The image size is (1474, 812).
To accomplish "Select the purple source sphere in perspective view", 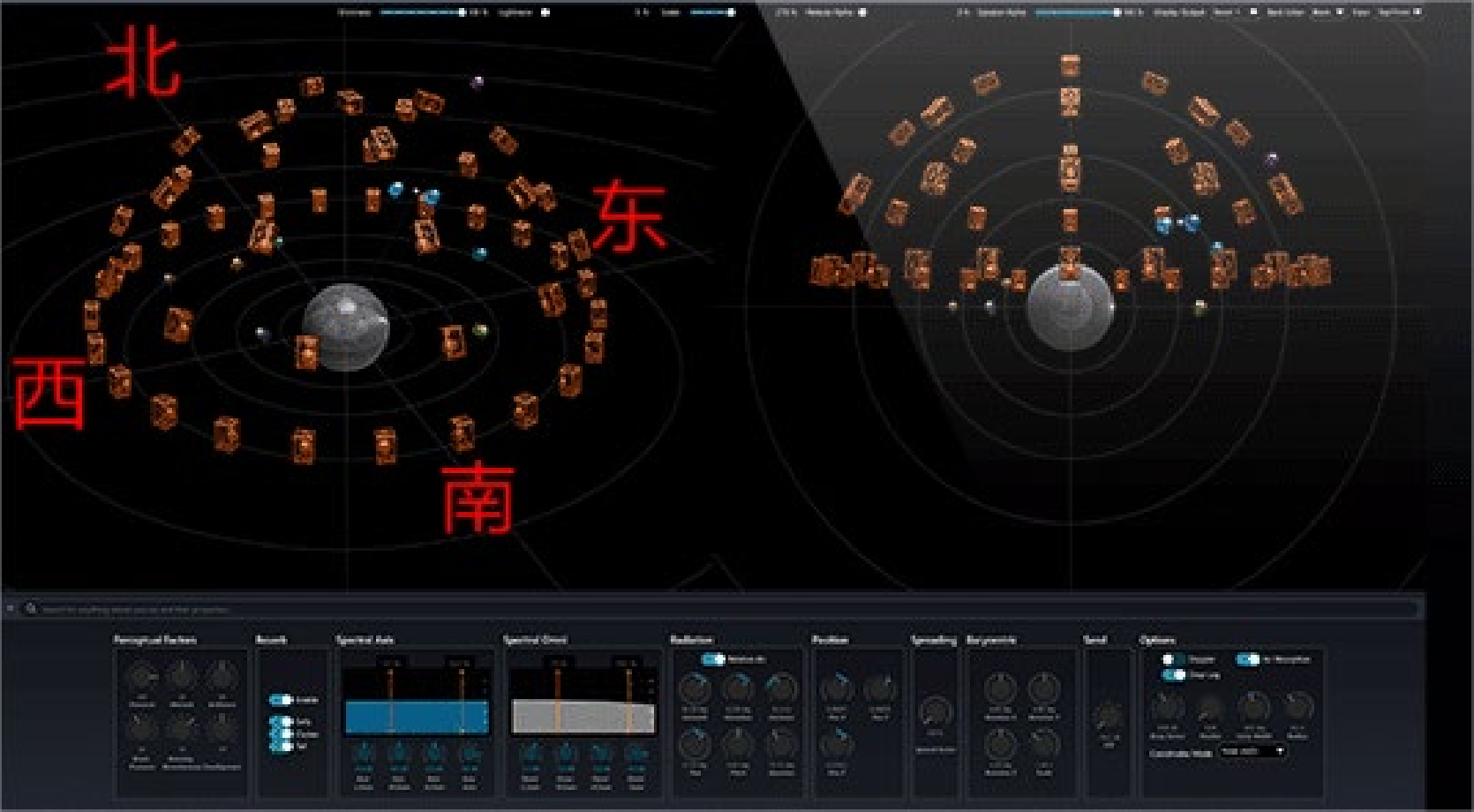I will tap(478, 83).
